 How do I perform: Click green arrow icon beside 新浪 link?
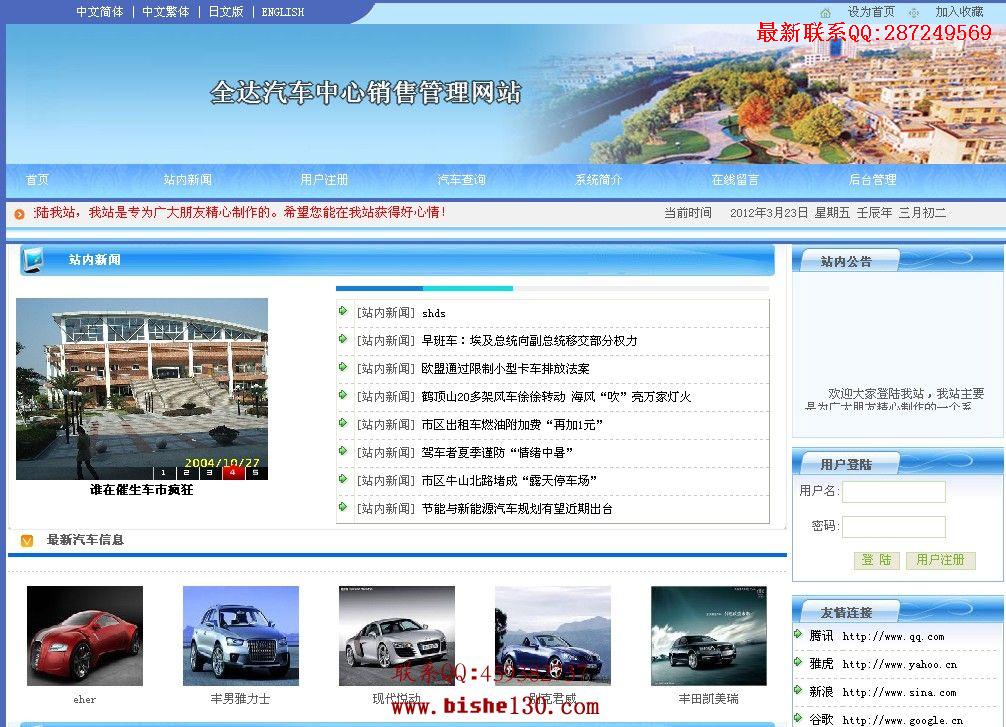(x=798, y=690)
